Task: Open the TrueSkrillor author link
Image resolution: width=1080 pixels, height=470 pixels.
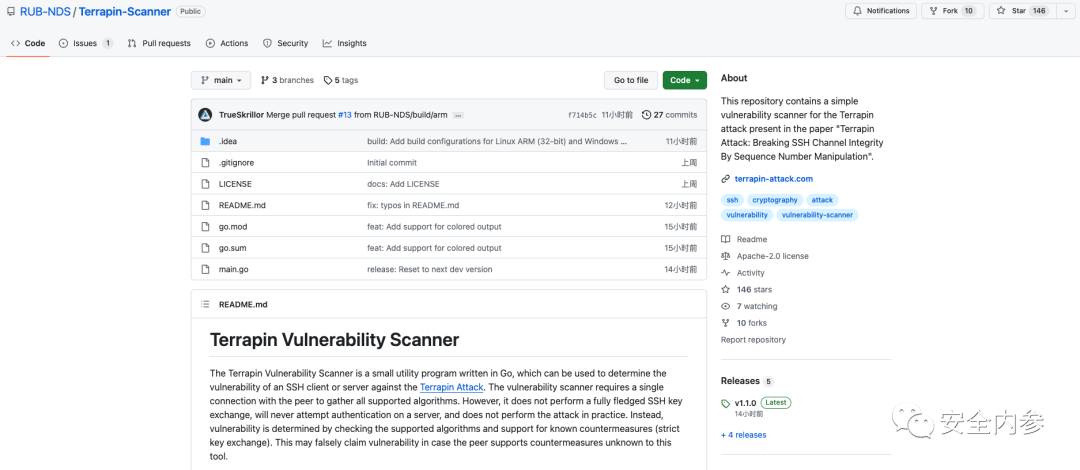Action: pos(241,115)
